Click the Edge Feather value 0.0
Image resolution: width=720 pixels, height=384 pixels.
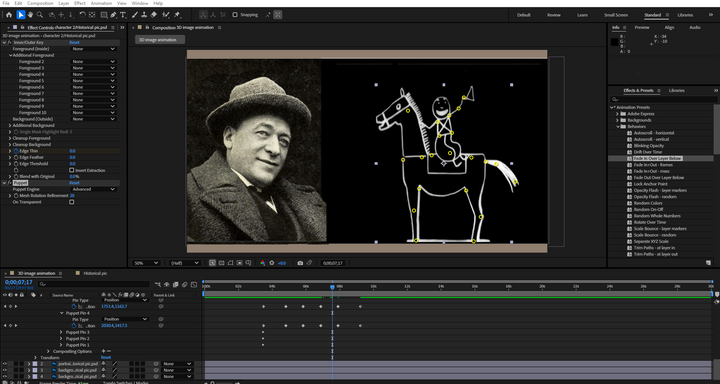pos(73,157)
